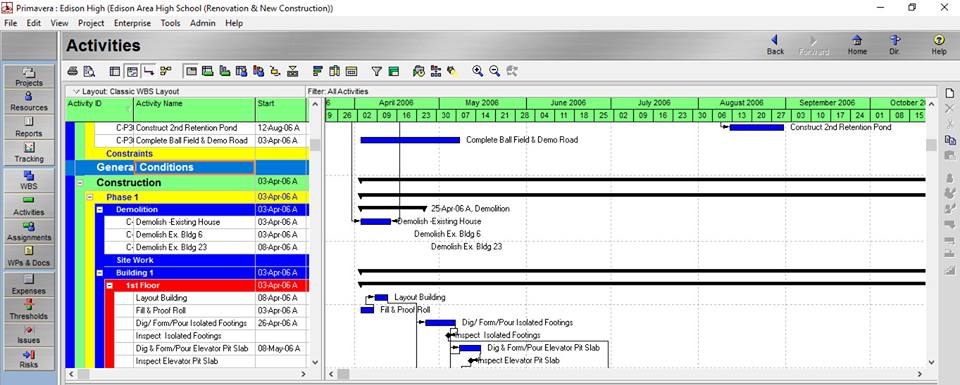
Task: Open the WBS sidebar icon
Action: click(29, 180)
